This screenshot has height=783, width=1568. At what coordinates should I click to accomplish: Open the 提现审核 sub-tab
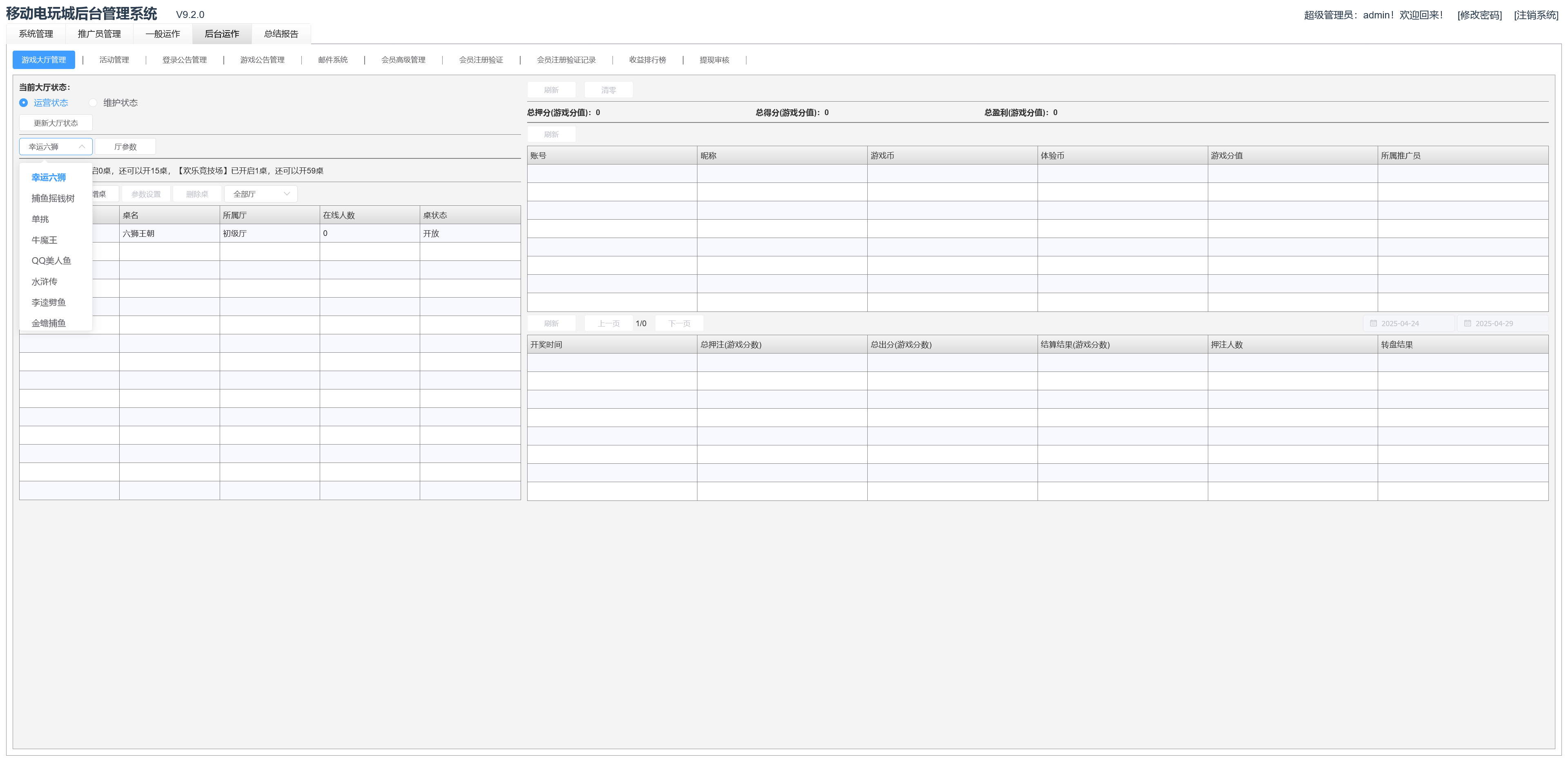(x=714, y=60)
